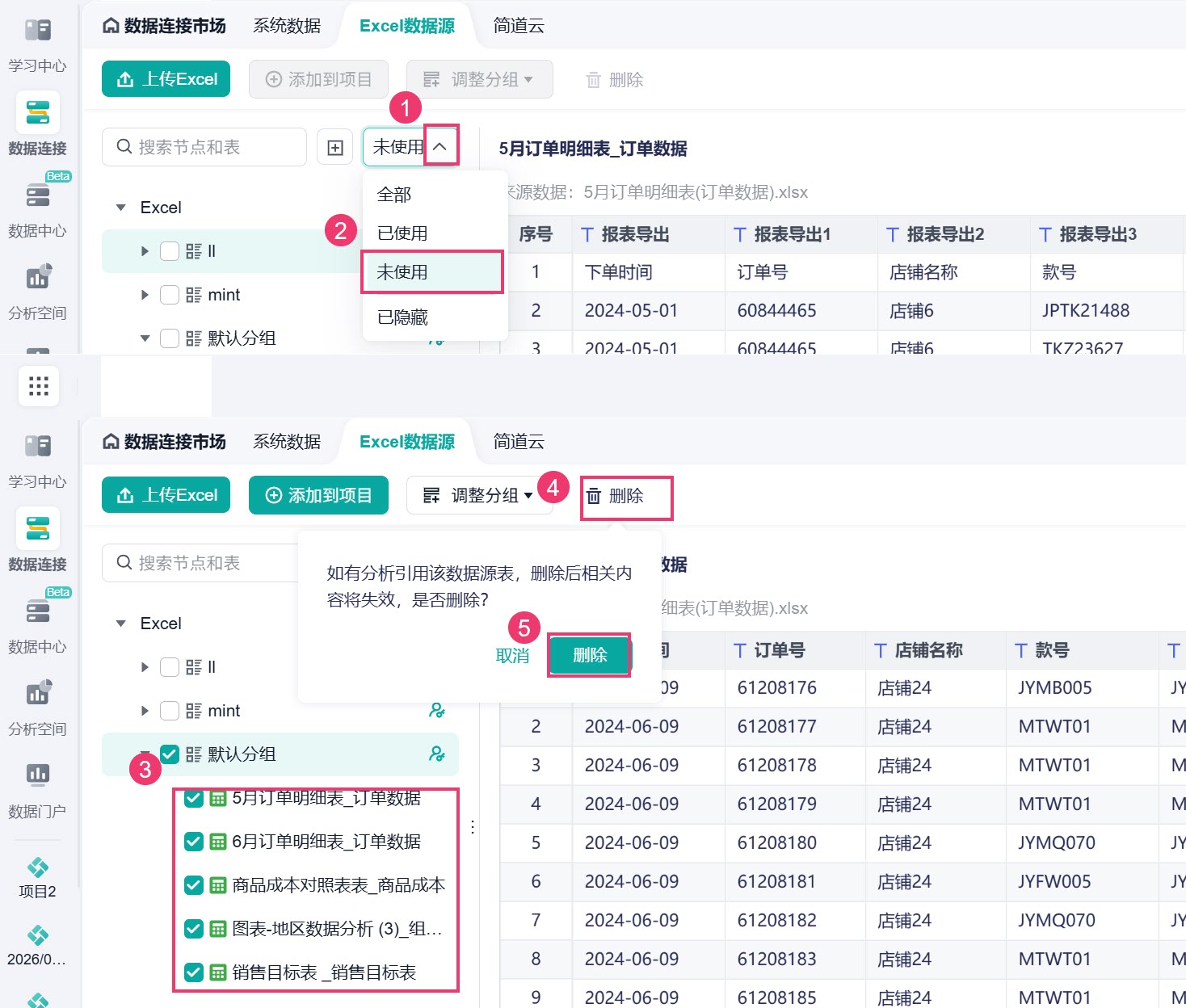The width and height of the screenshot is (1186, 1008).
Task: Collapse the 未使用 filter dropdown arrow
Action: [440, 146]
